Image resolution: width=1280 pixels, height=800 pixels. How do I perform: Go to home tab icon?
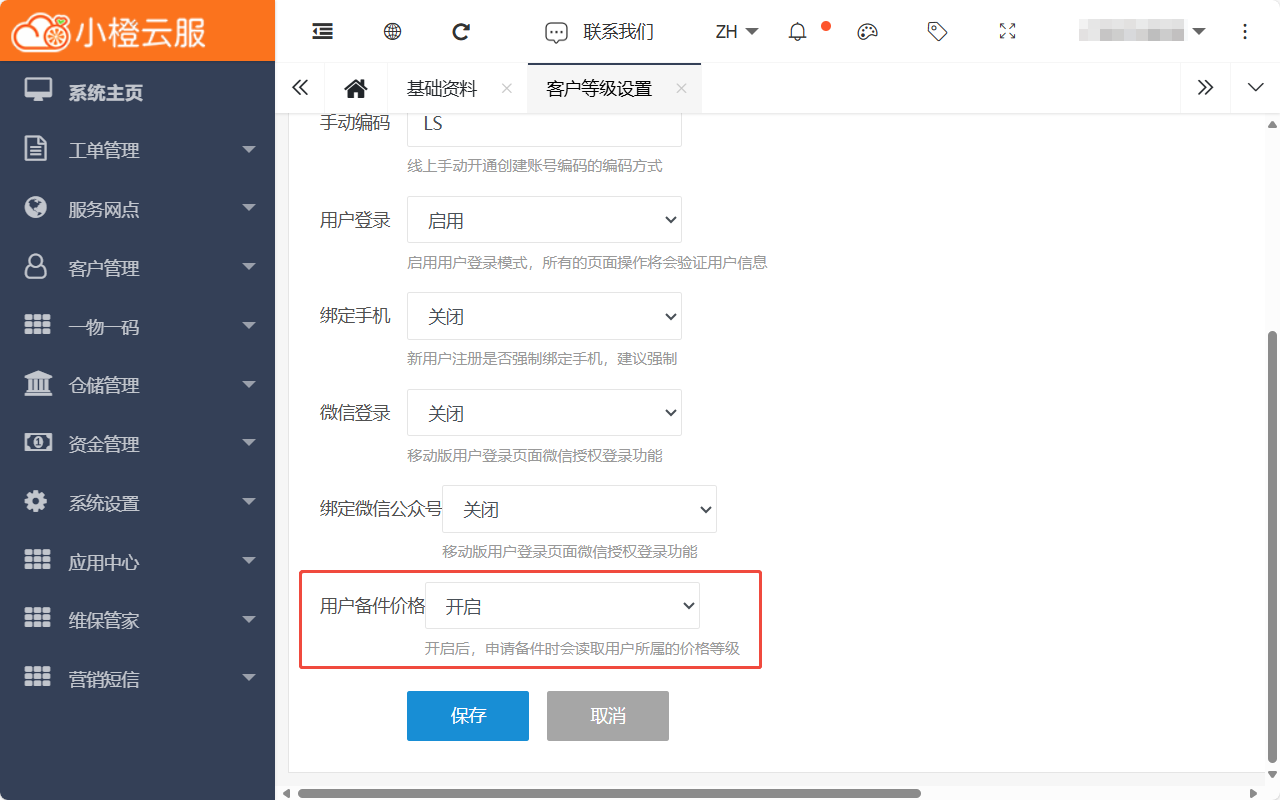[x=355, y=89]
